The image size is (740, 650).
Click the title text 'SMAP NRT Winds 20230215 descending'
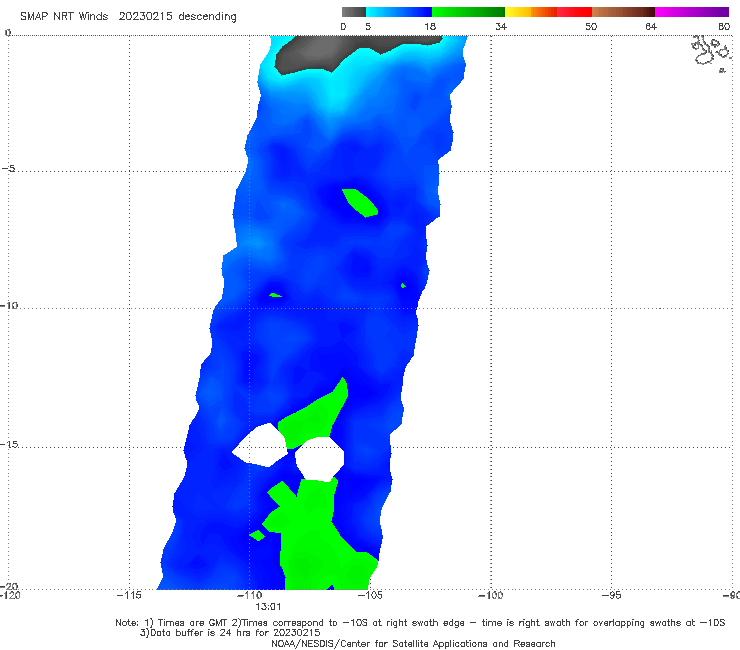[128, 16]
